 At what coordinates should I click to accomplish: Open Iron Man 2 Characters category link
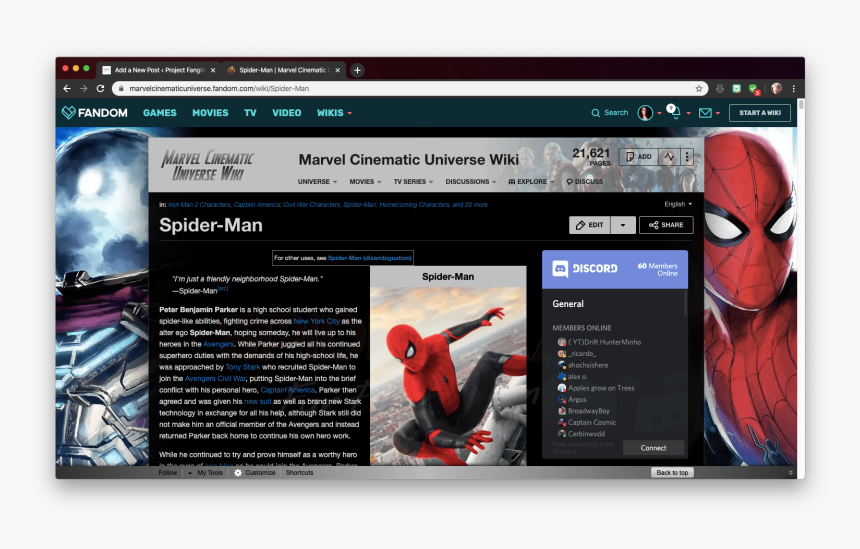(199, 205)
